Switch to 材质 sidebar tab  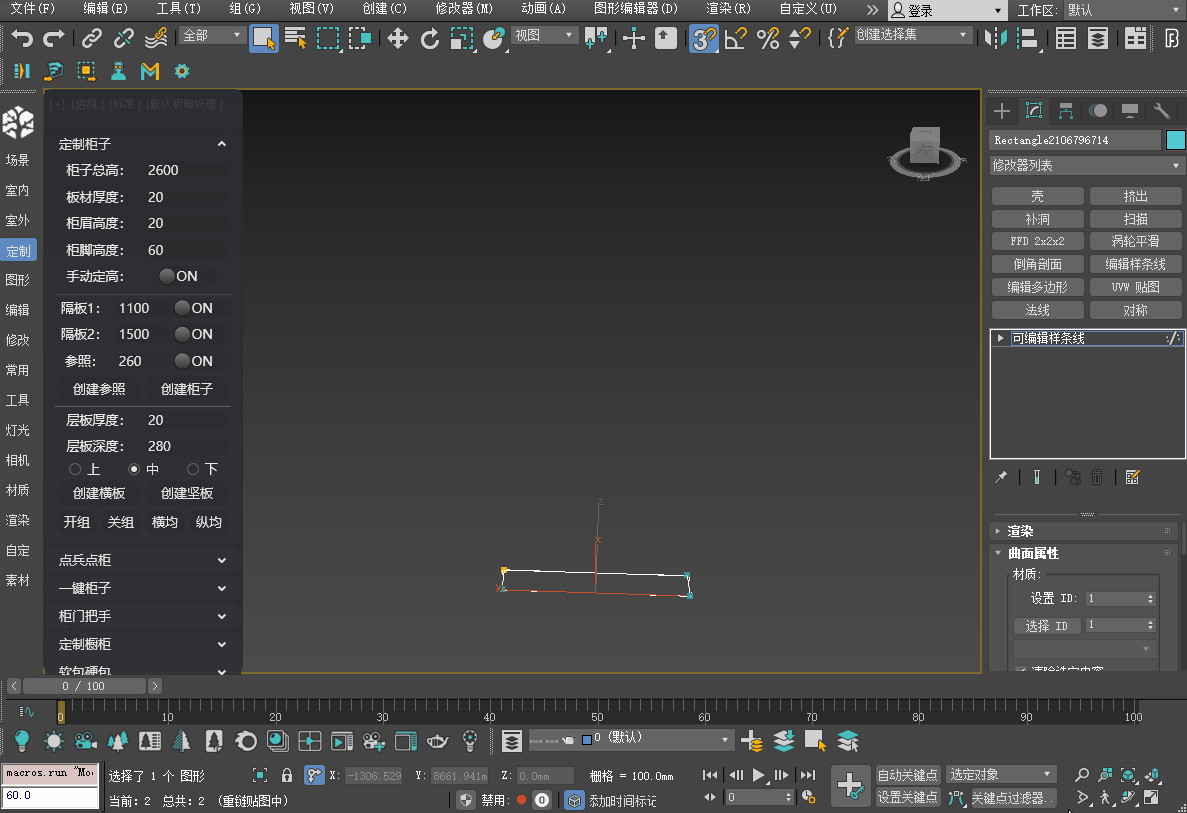(x=18, y=490)
